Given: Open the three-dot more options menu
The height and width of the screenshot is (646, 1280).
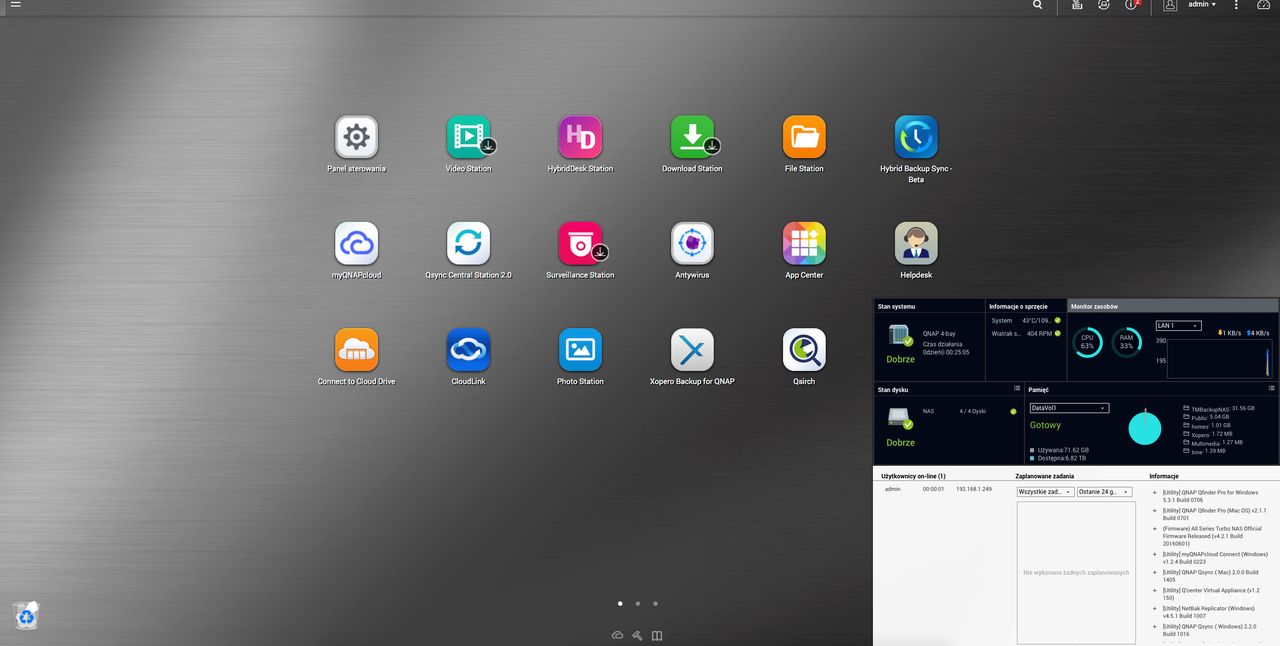Looking at the screenshot, I should (x=1237, y=5).
